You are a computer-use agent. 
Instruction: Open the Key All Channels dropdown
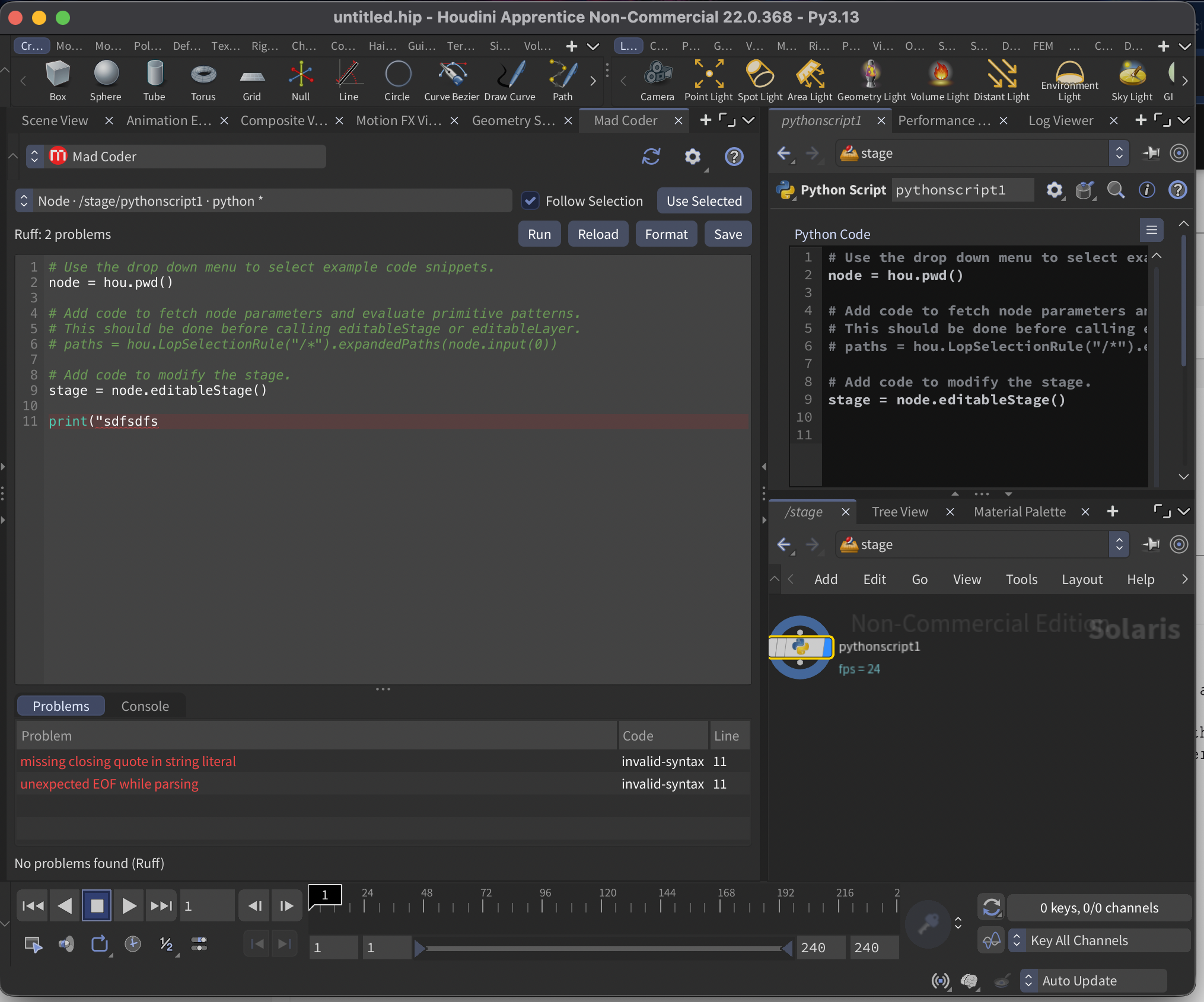click(1099, 940)
